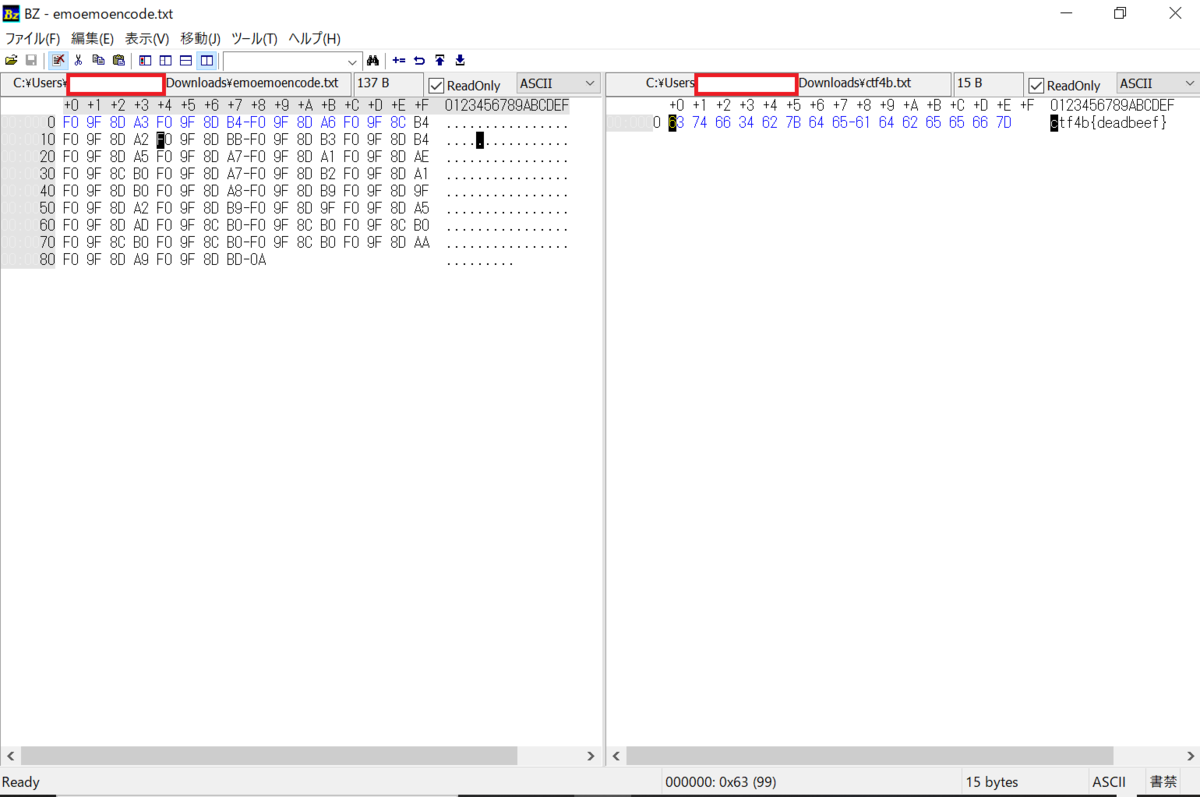Open the ファイル(F) menu
The width and height of the screenshot is (1200, 797).
tap(33, 38)
